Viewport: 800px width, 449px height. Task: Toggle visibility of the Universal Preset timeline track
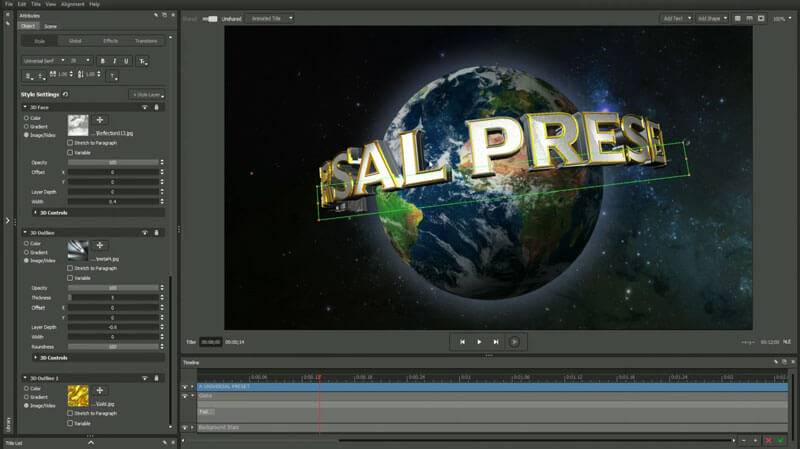(185, 387)
